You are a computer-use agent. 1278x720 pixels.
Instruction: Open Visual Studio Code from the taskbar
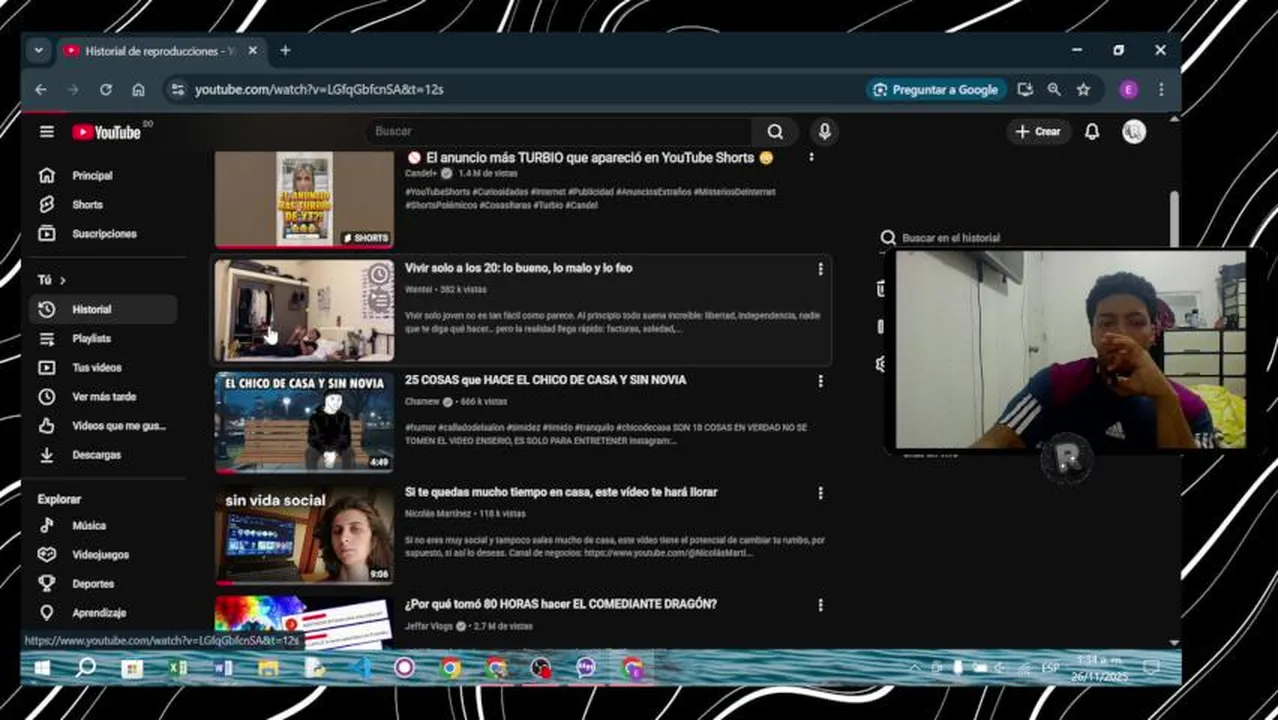pyautogui.click(x=361, y=668)
